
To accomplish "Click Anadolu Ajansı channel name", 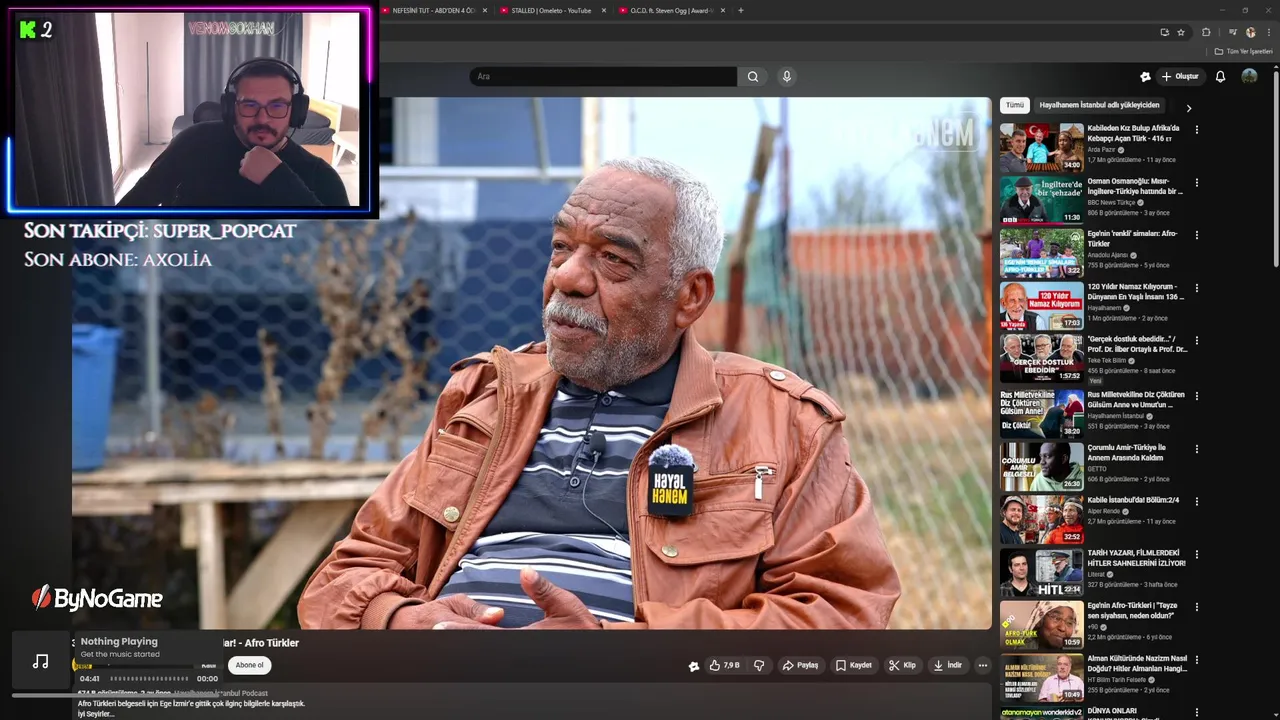I will coord(1108,256).
